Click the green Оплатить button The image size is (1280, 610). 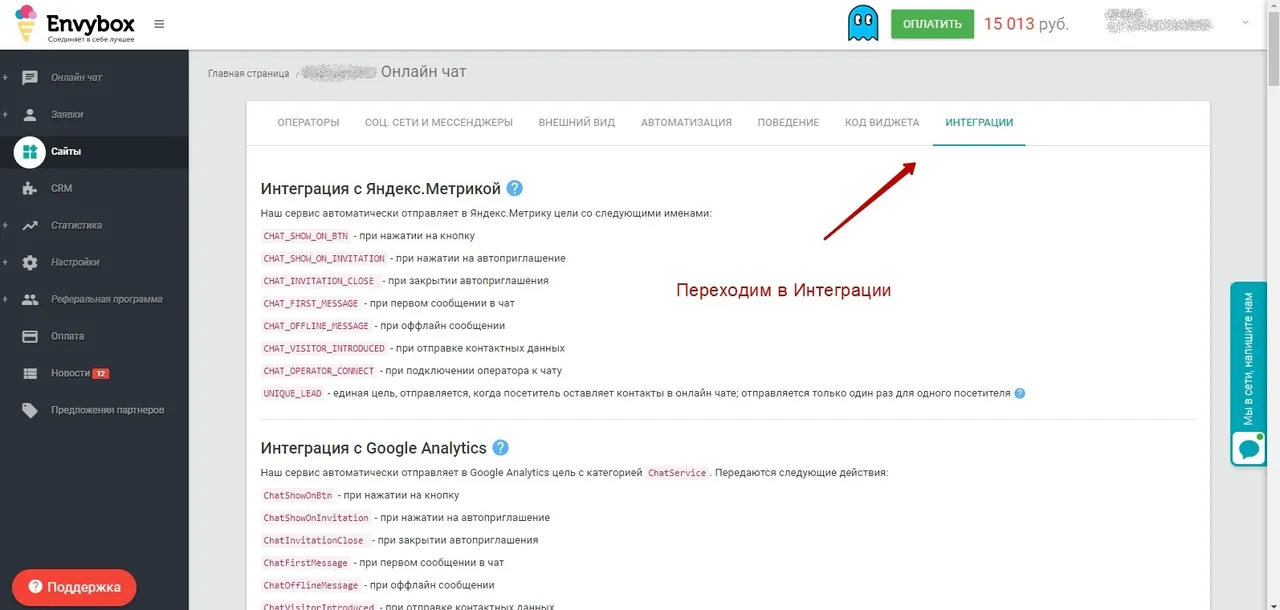(x=932, y=24)
